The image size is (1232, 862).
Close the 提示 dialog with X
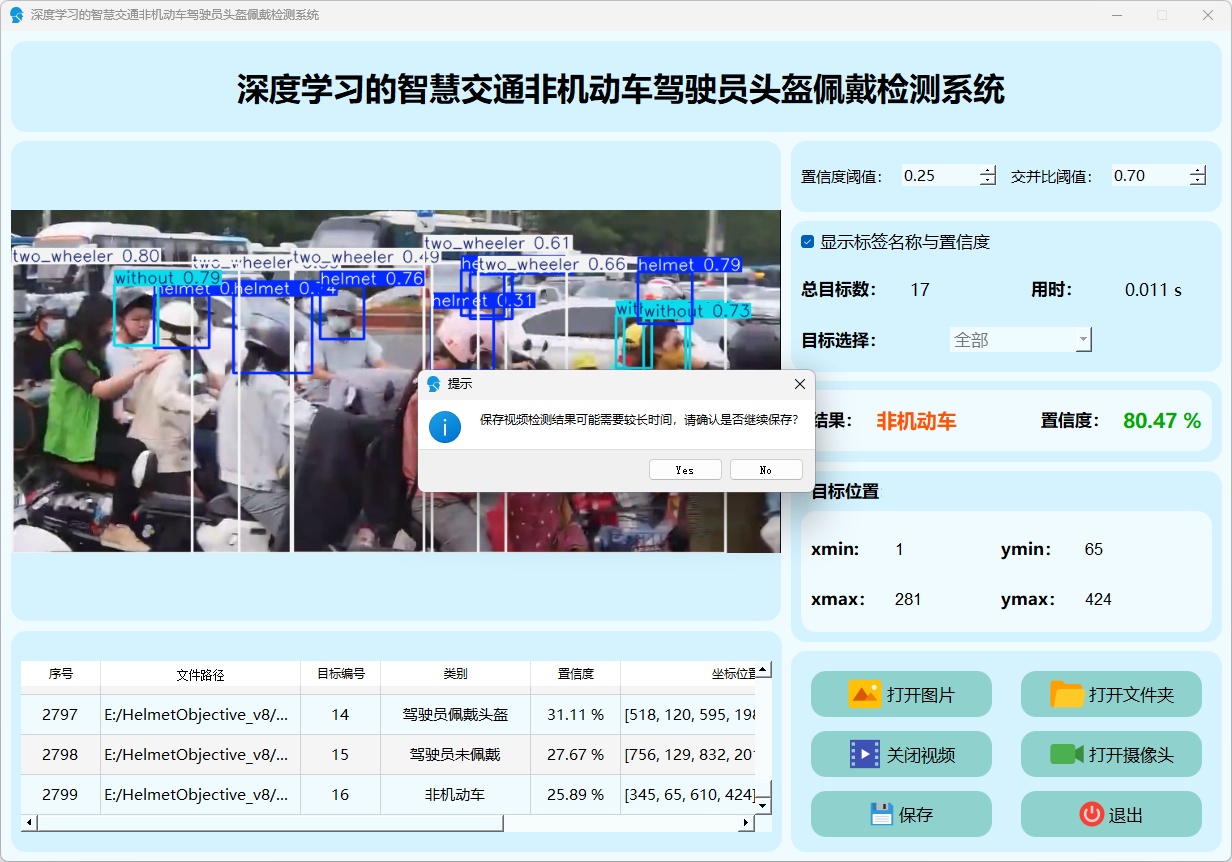(799, 384)
